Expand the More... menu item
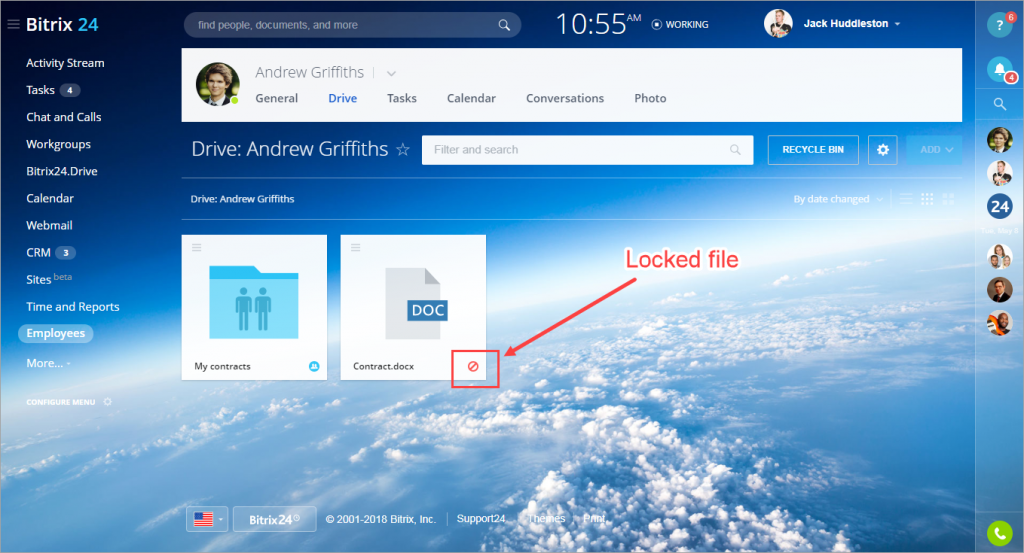This screenshot has height=553, width=1024. point(48,363)
